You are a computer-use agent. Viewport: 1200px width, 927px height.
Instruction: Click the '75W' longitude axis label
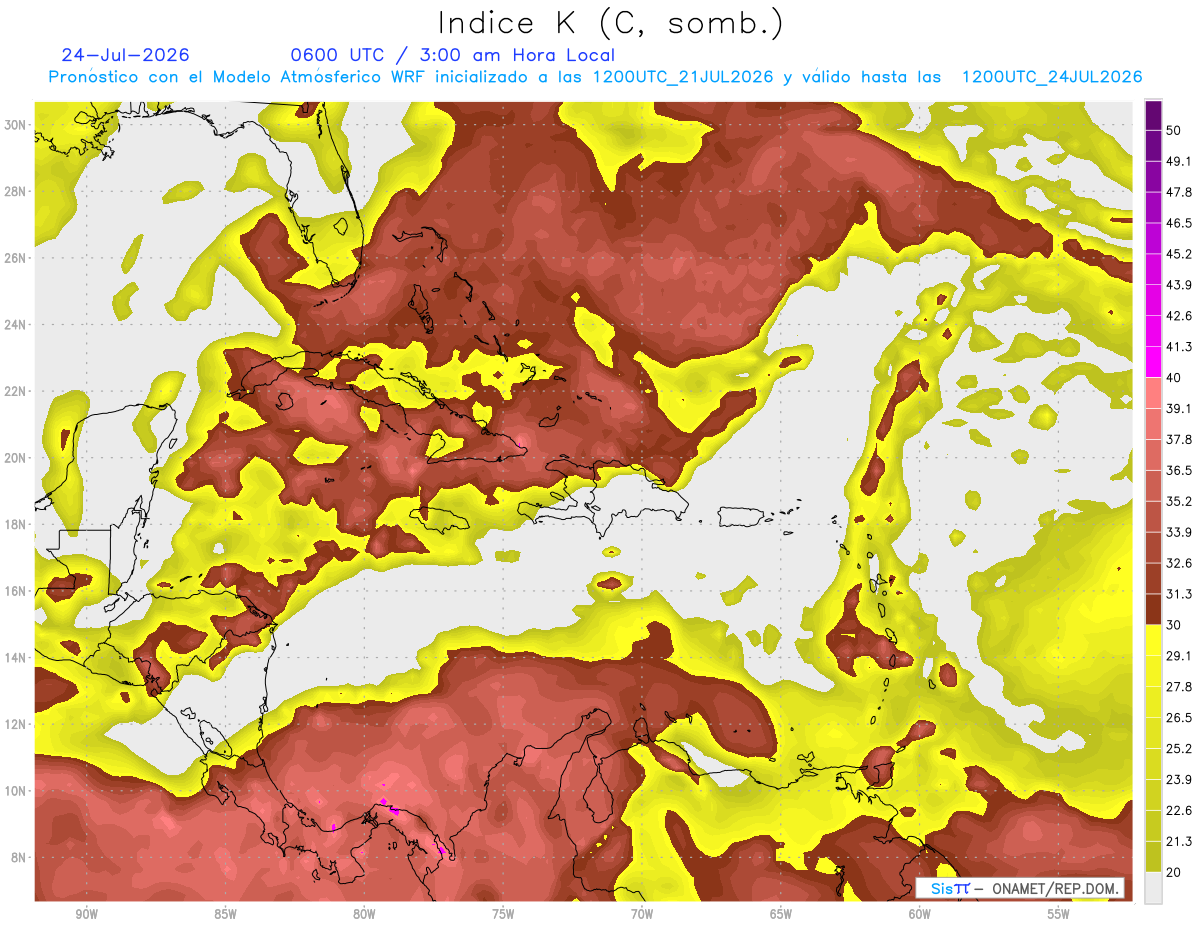click(x=503, y=914)
